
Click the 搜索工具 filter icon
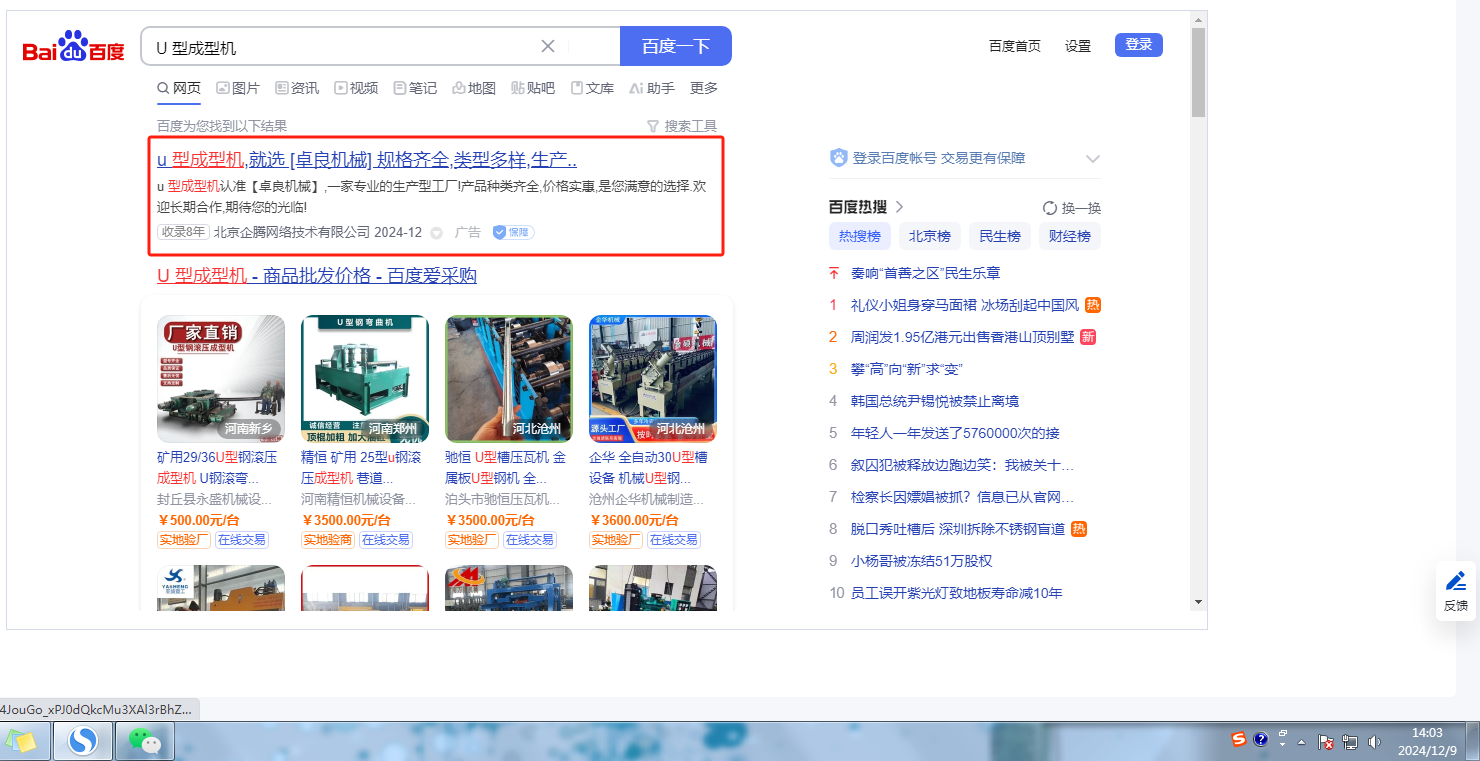[653, 126]
